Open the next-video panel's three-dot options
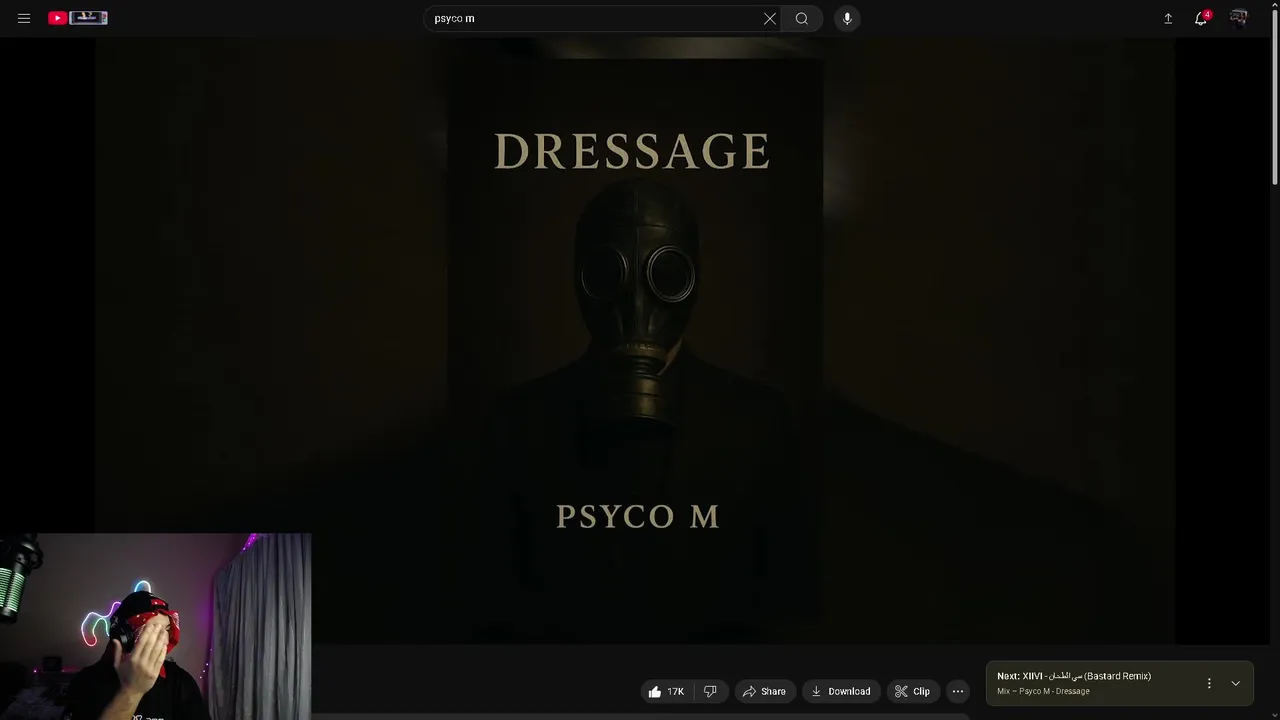 [x=1209, y=683]
